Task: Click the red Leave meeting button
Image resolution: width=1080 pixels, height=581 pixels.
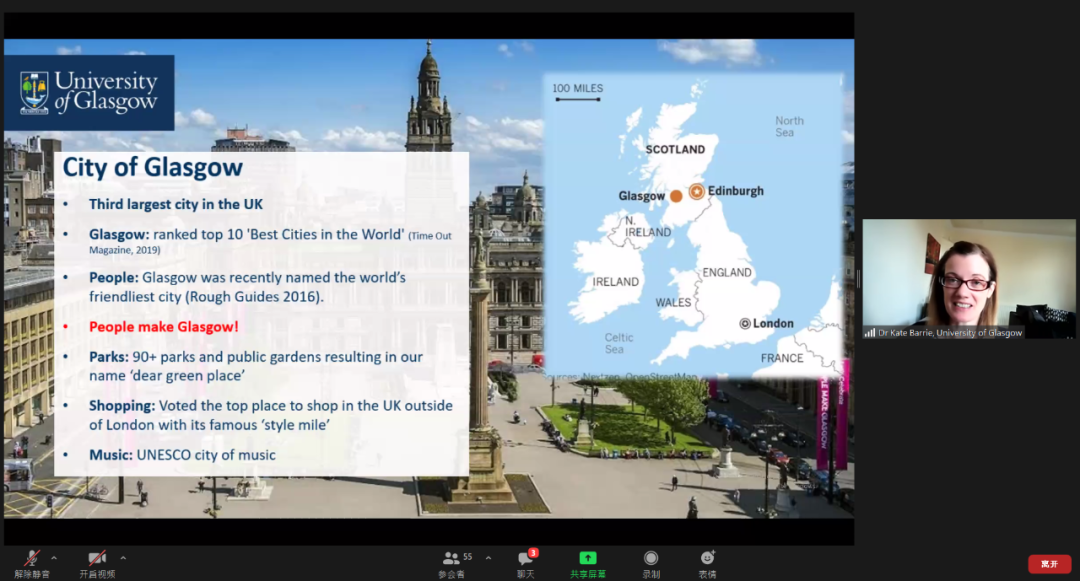Action: (x=1049, y=564)
